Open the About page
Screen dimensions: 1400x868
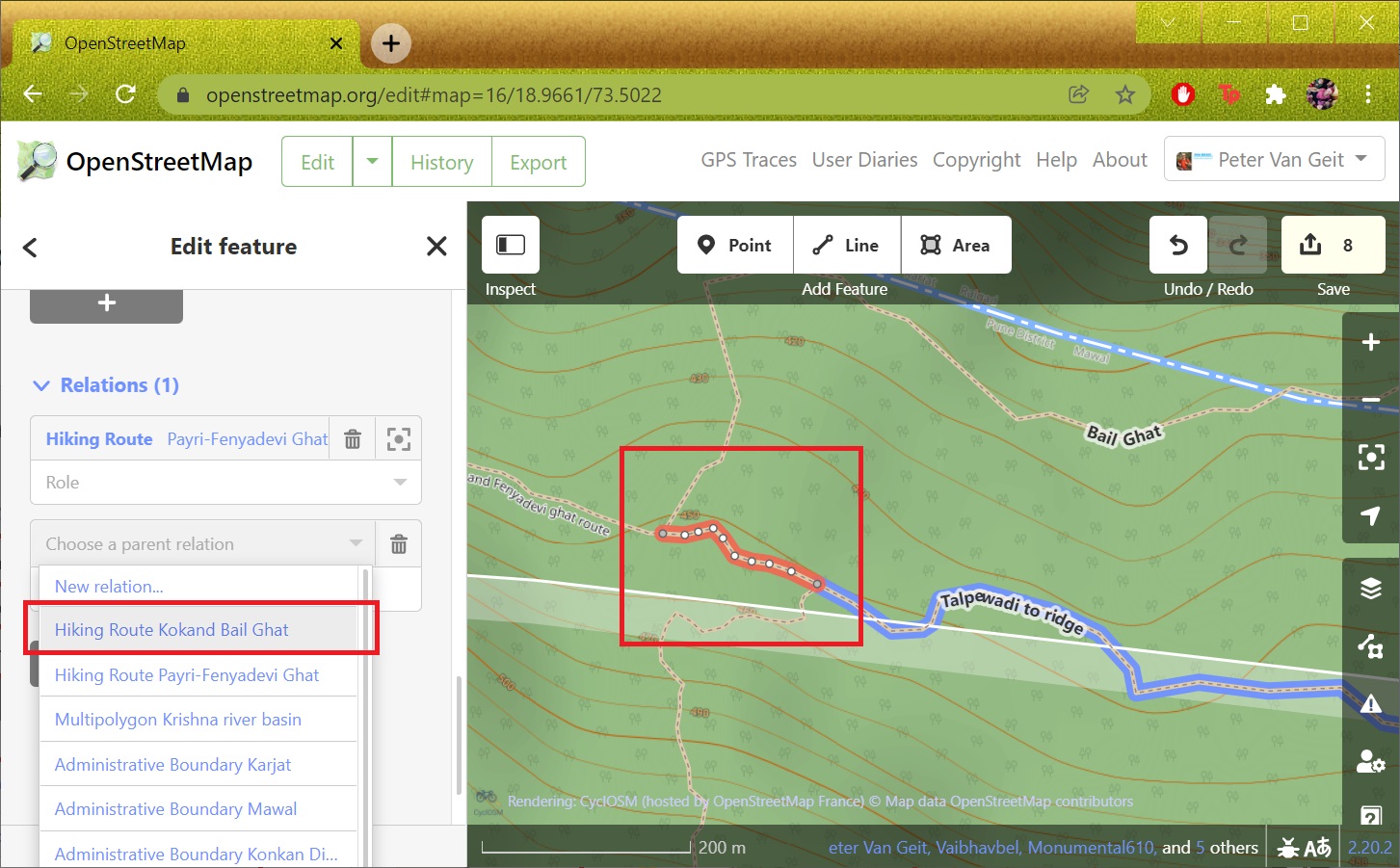(1120, 160)
